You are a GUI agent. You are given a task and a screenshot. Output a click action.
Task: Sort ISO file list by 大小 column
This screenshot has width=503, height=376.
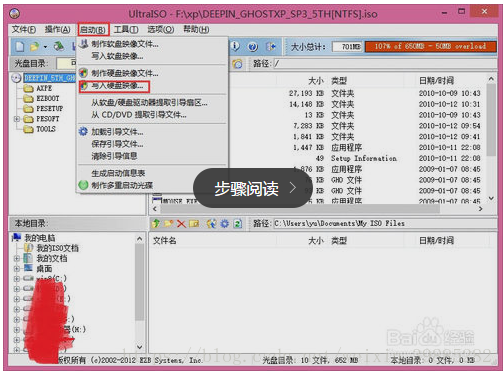pyautogui.click(x=316, y=81)
